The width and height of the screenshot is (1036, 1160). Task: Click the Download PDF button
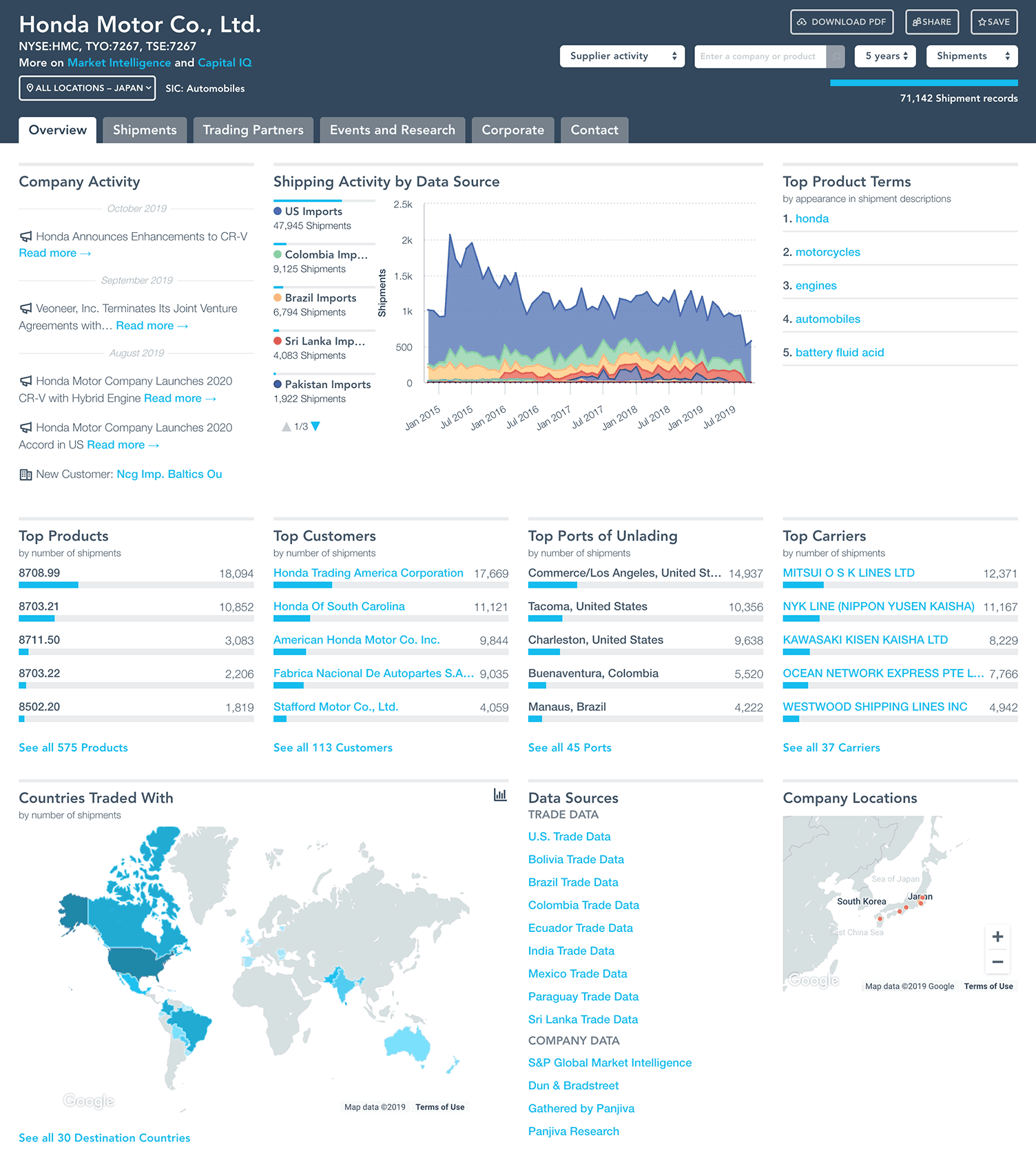point(842,22)
